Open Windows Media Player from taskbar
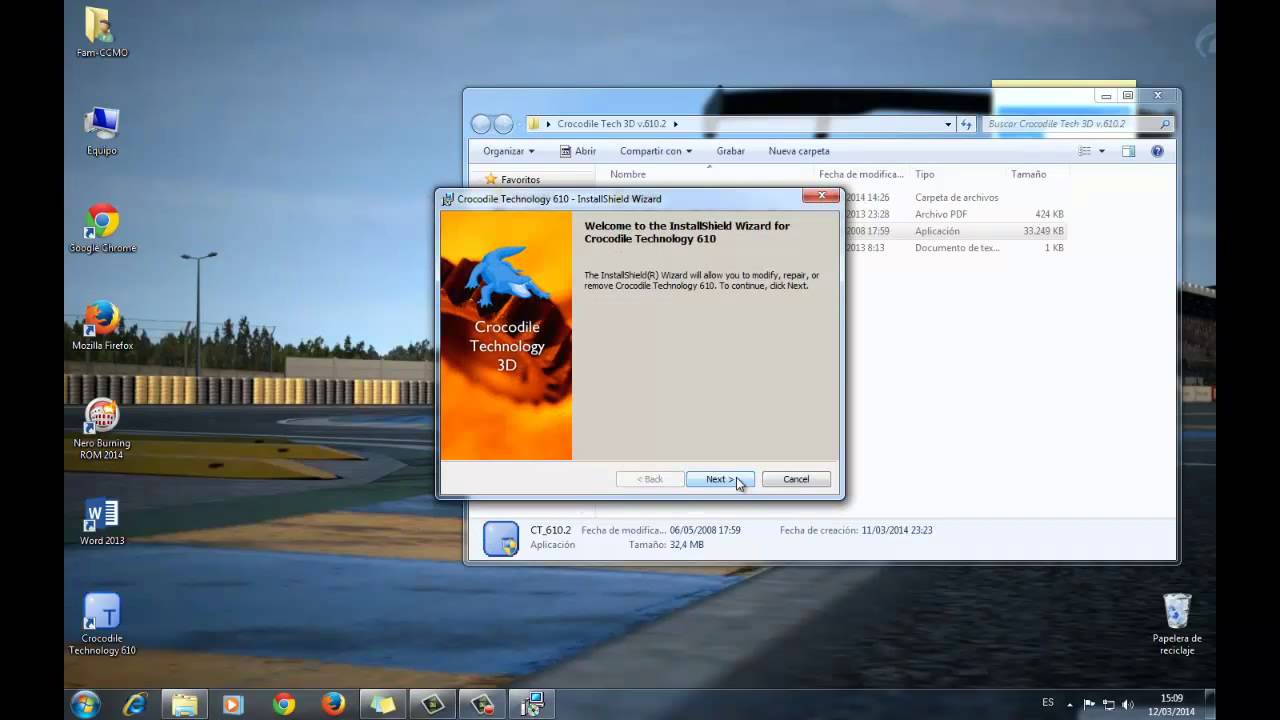Image resolution: width=1280 pixels, height=720 pixels. click(x=233, y=704)
